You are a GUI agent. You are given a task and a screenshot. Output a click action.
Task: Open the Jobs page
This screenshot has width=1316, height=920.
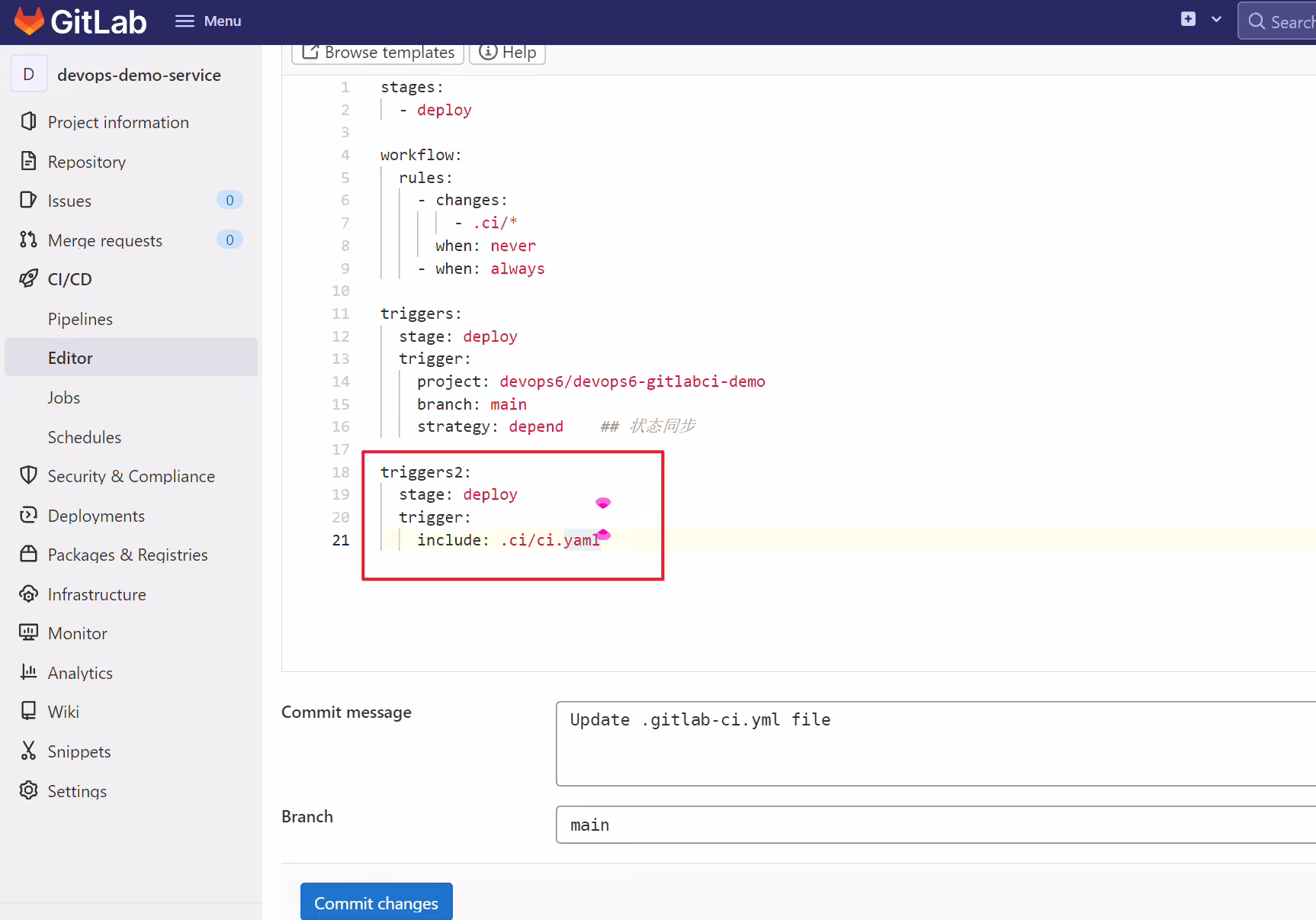pyautogui.click(x=63, y=397)
